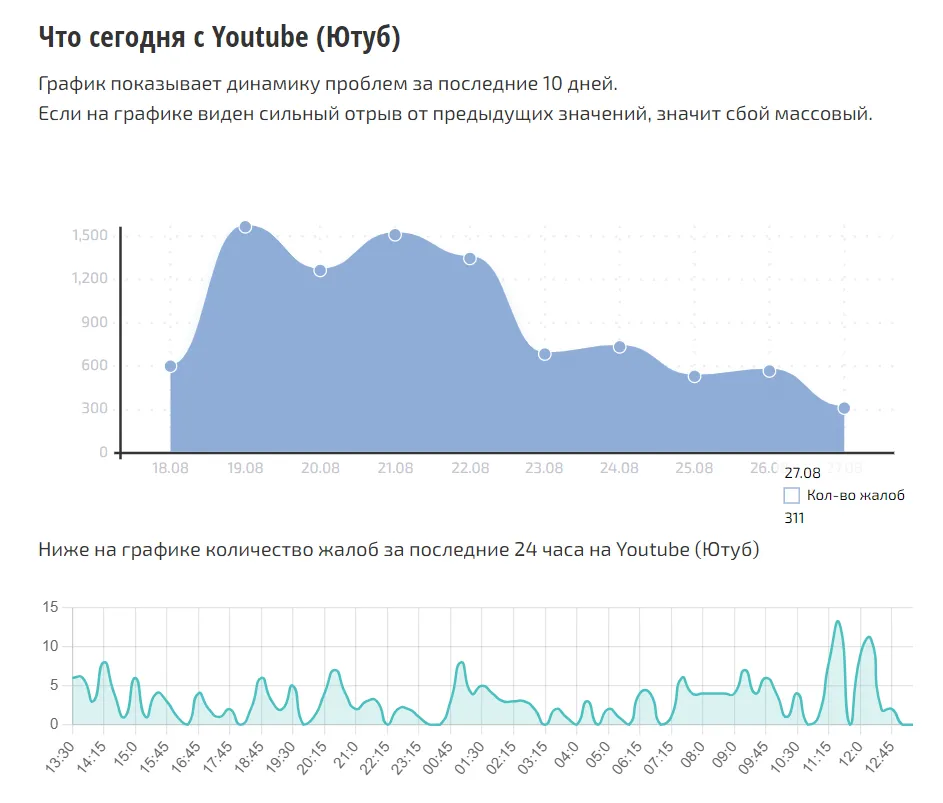The height and width of the screenshot is (803, 943).
Task: Click the 19.08 peak data point
Action: (245, 227)
